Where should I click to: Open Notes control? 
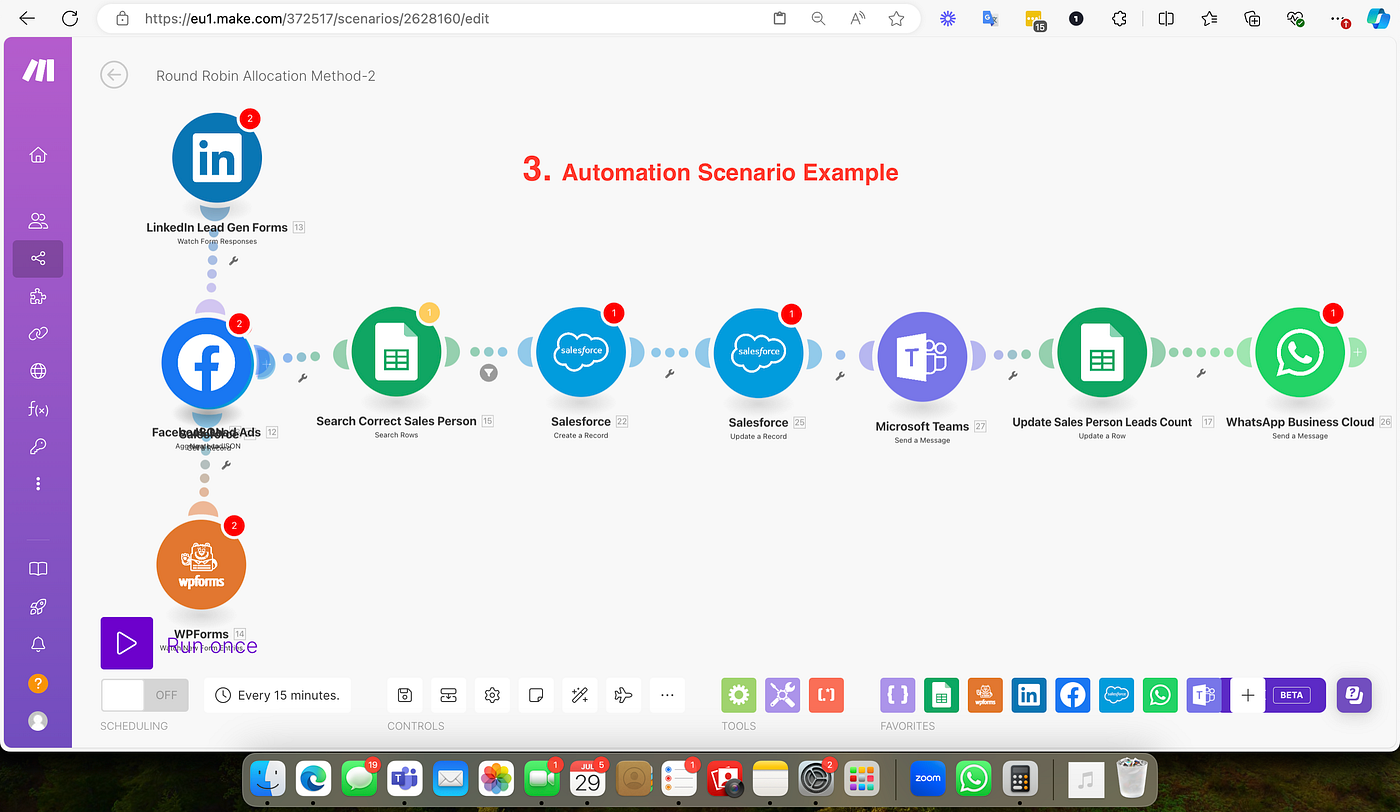click(536, 695)
